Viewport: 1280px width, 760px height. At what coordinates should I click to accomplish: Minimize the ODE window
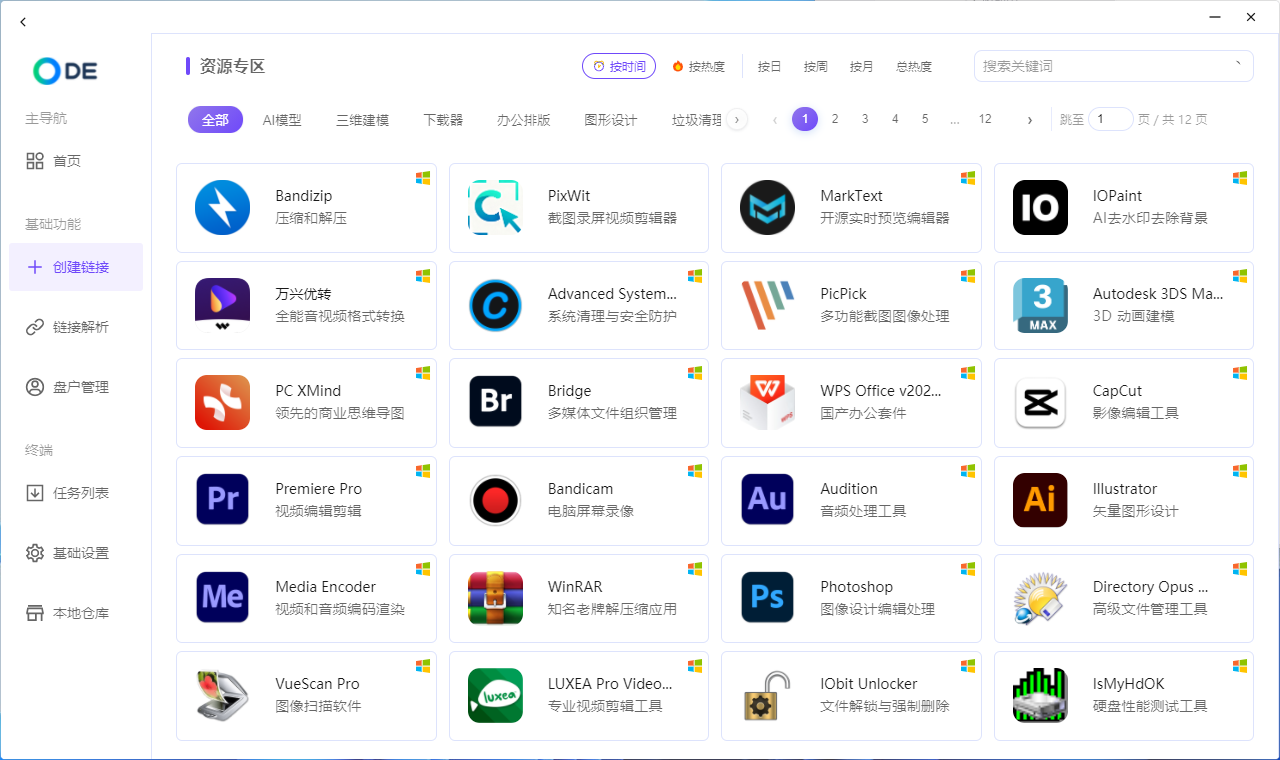pyautogui.click(x=1215, y=17)
